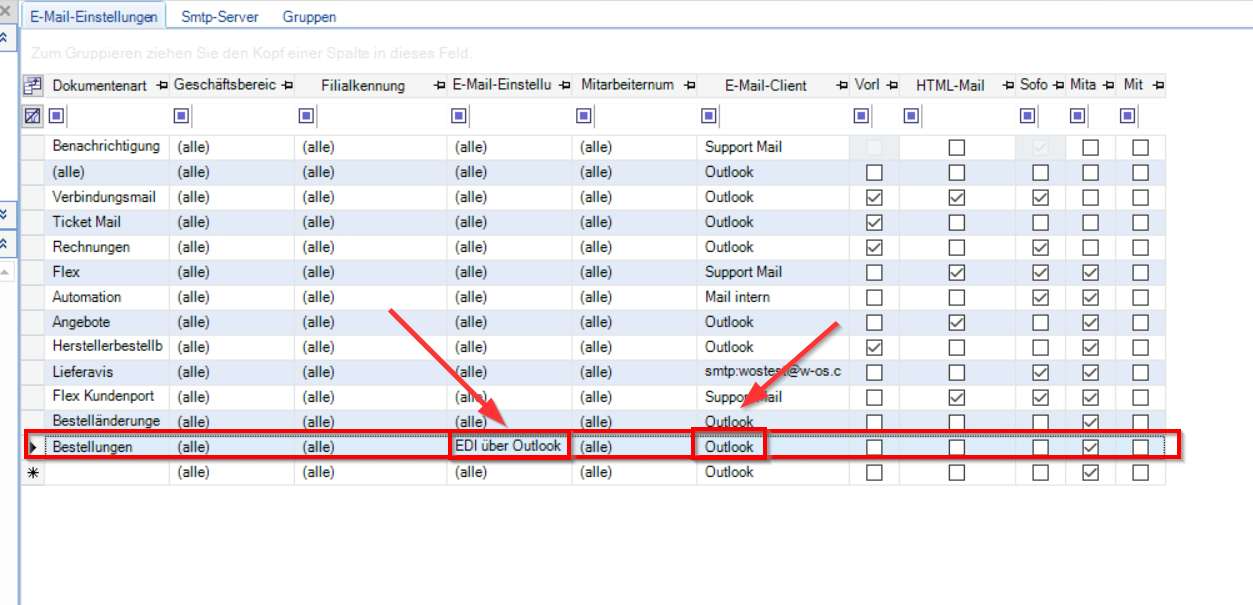The width and height of the screenshot is (1253, 605).
Task: Click the pin icon on E-Mail-Client column
Action: [843, 86]
